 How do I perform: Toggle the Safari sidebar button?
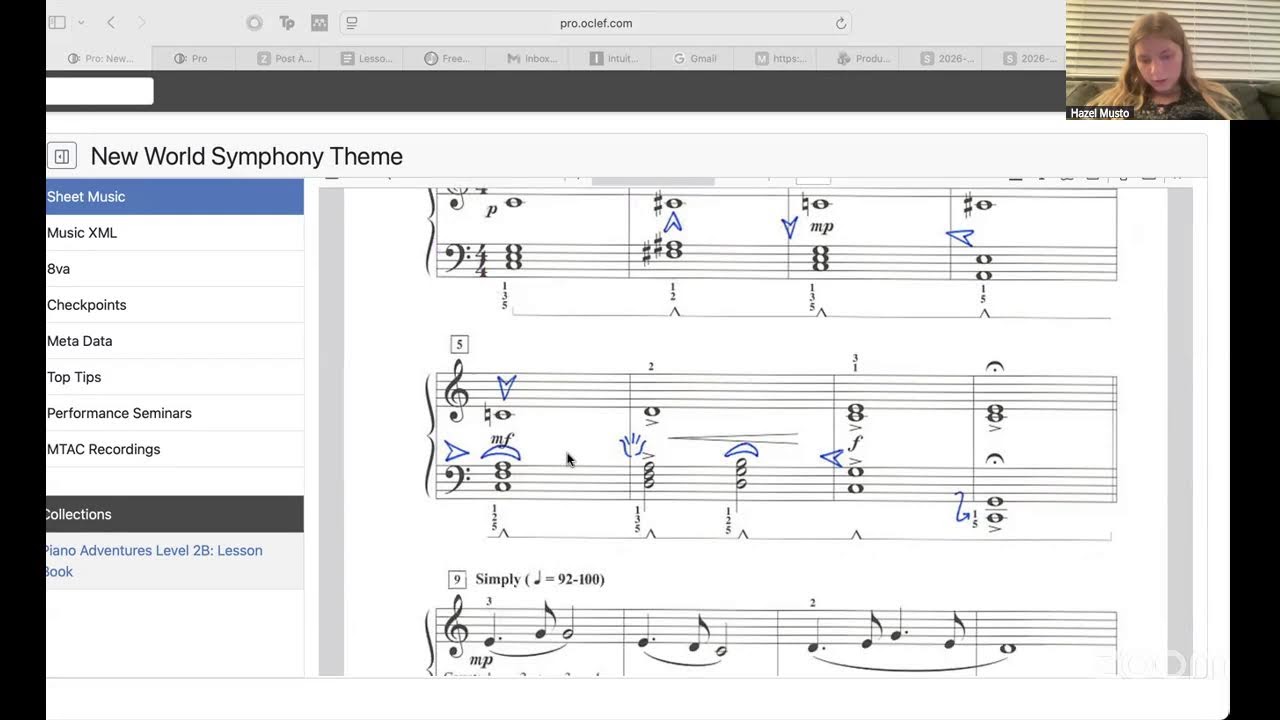[57, 22]
